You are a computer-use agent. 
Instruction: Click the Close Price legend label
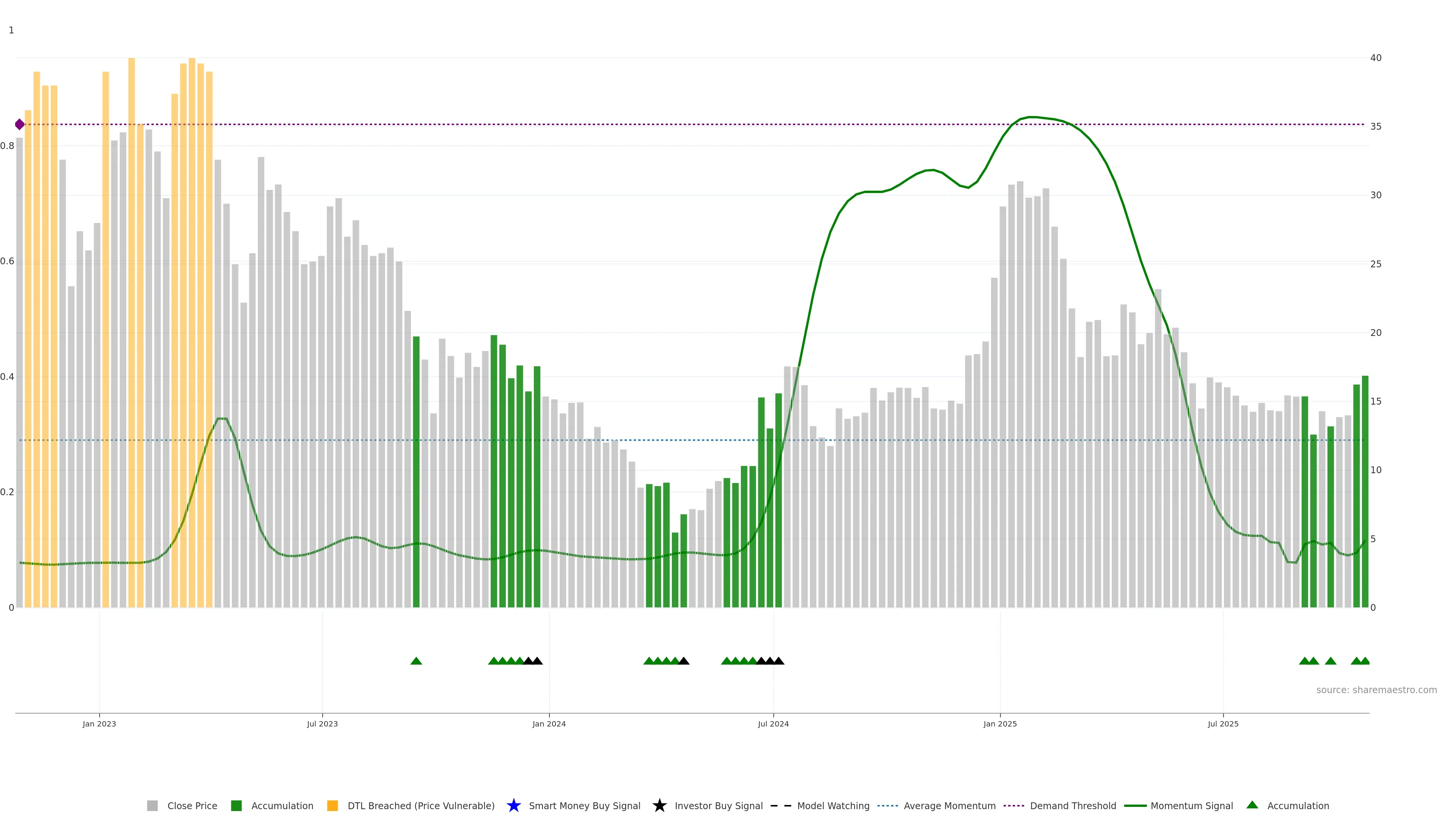(192, 805)
